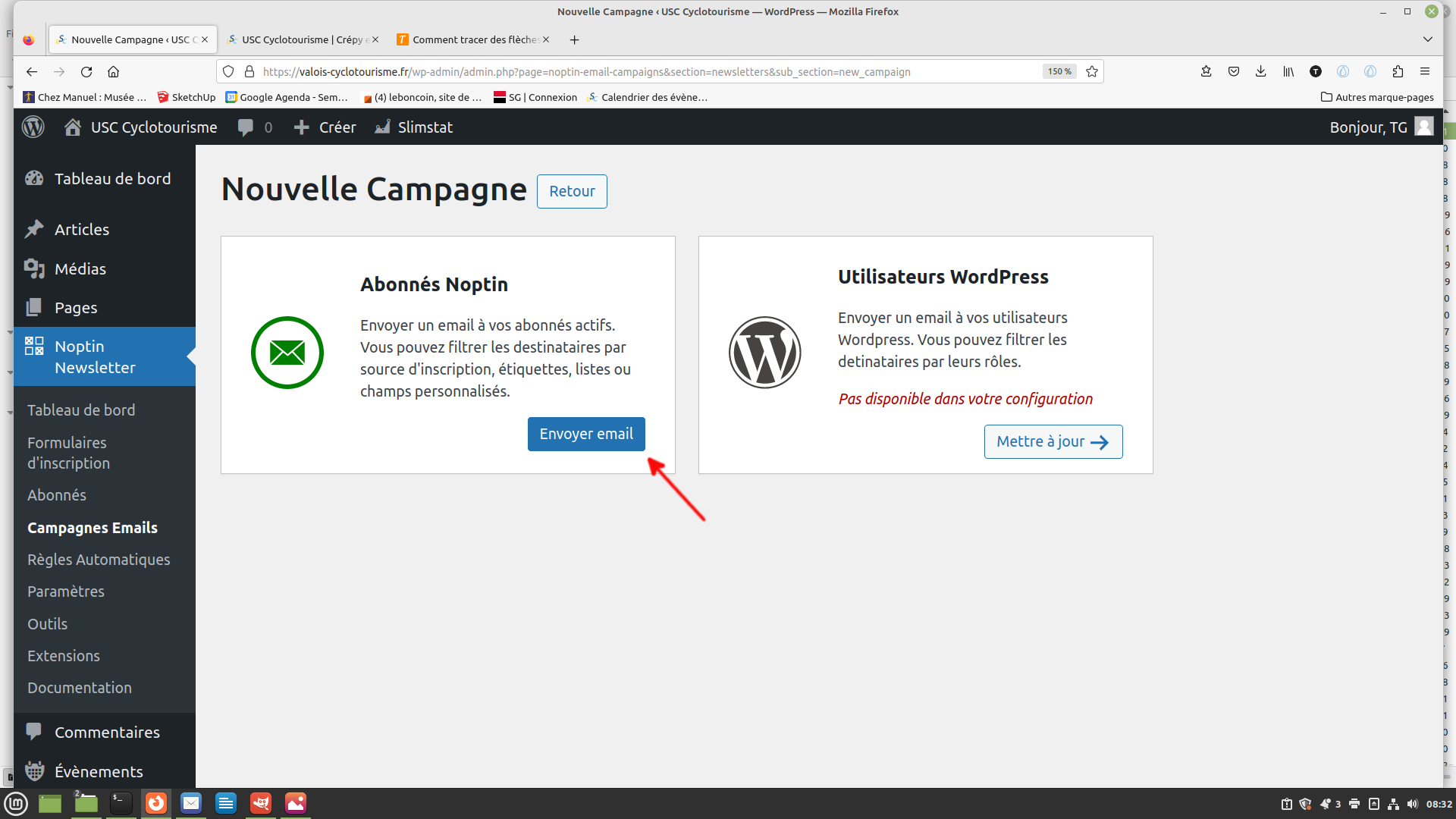This screenshot has height=819, width=1456.
Task: Open the leboncoin bookmark
Action: [422, 97]
